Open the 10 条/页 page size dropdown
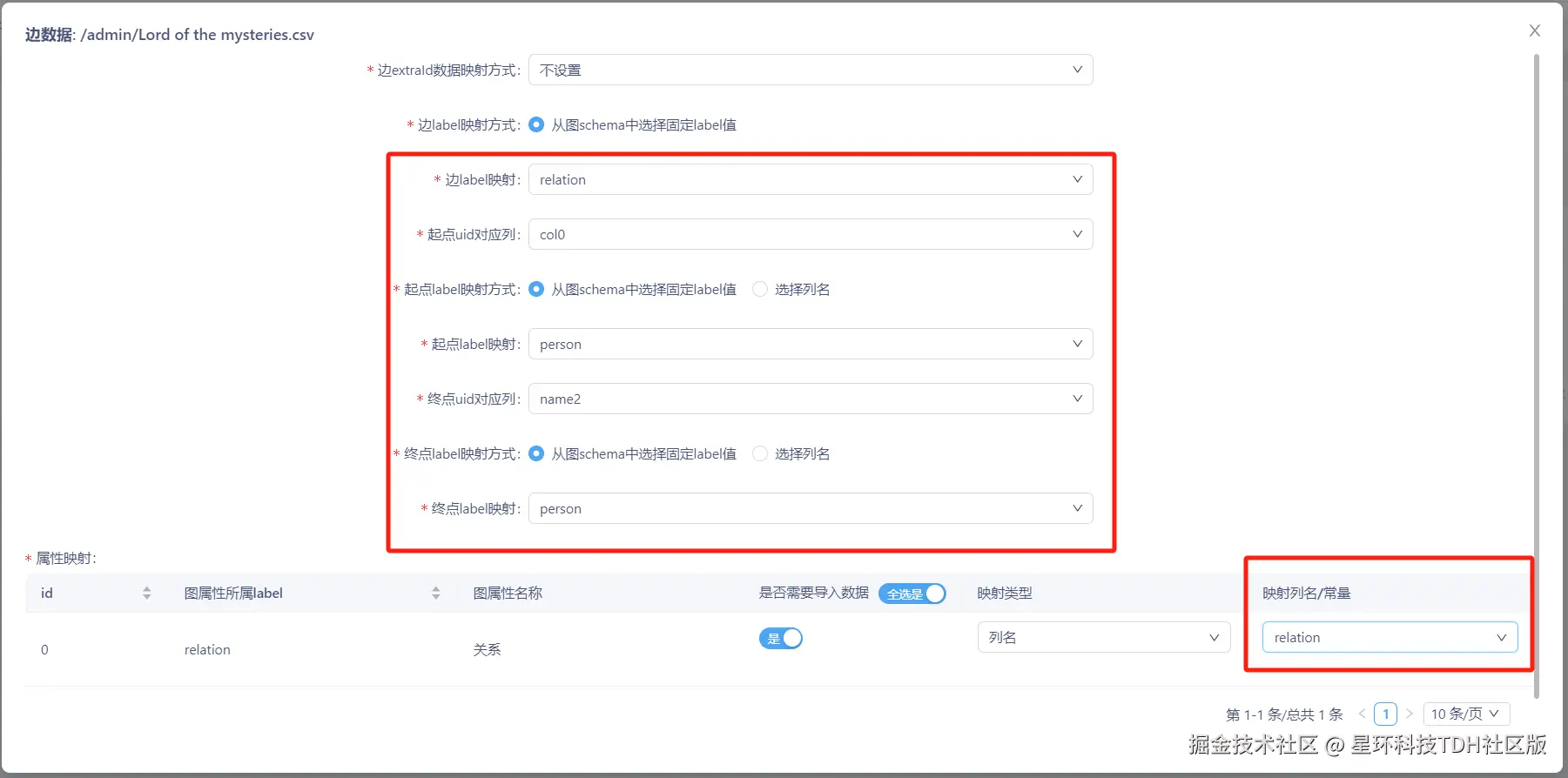This screenshot has width=1568, height=778. (1466, 714)
